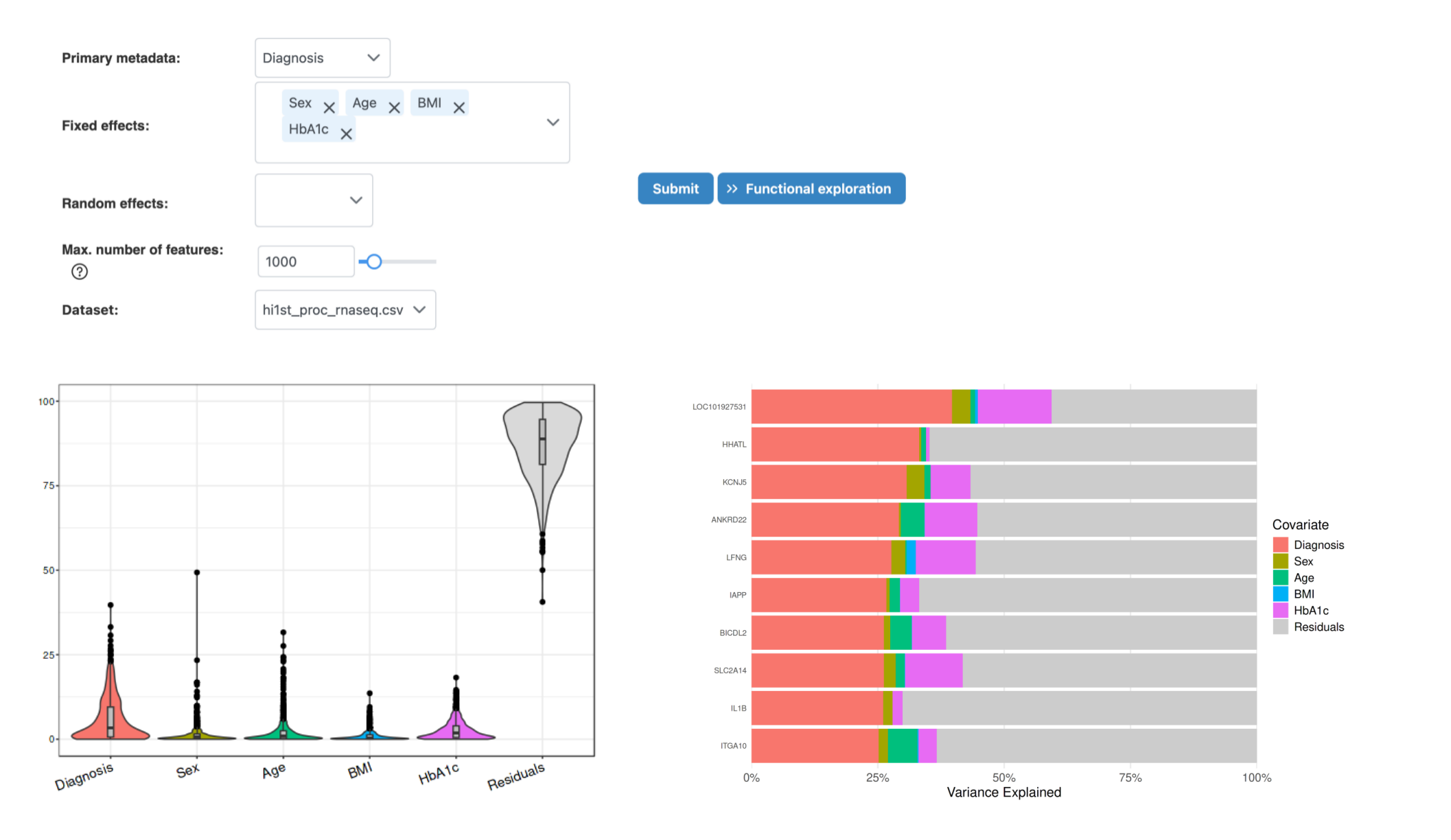Remove the HbA1c fixed effect tag
The image size is (1451, 840).
[x=347, y=134]
